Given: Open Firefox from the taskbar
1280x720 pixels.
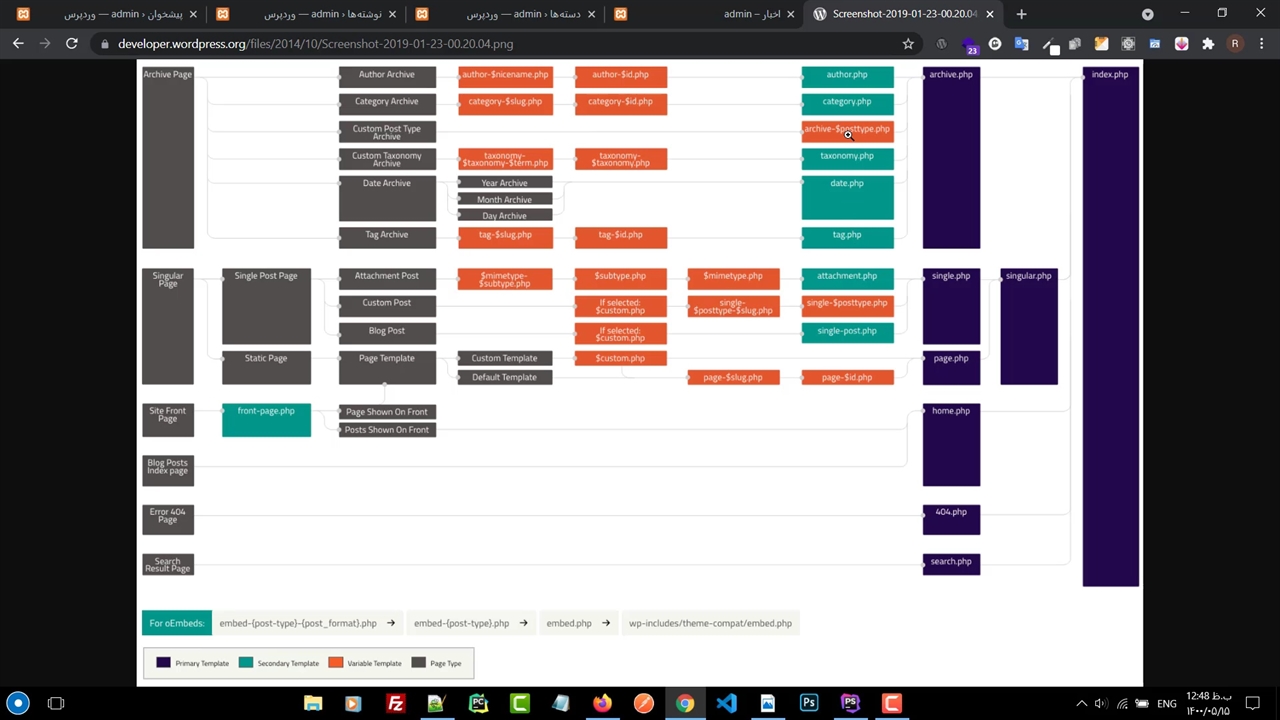Looking at the screenshot, I should (x=602, y=703).
